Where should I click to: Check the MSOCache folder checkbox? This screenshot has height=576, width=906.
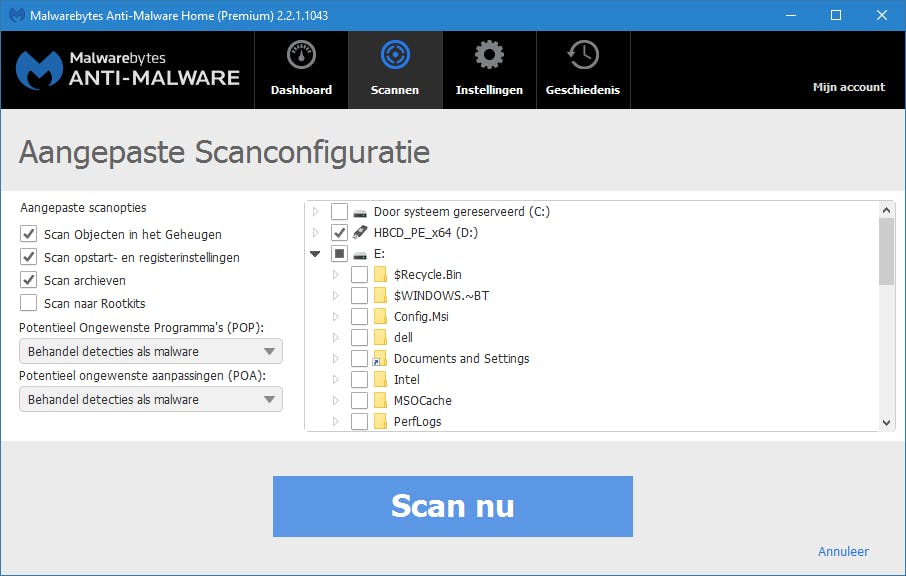coord(359,400)
